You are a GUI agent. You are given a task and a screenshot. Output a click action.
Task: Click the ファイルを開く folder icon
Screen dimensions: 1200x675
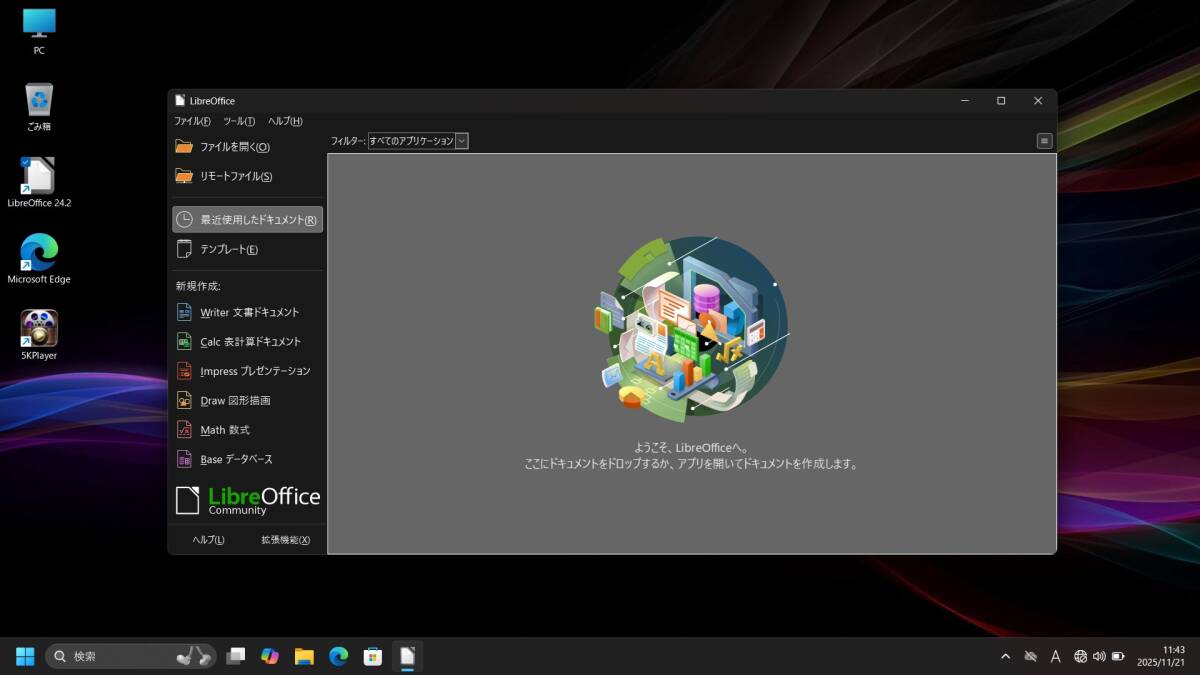point(184,147)
